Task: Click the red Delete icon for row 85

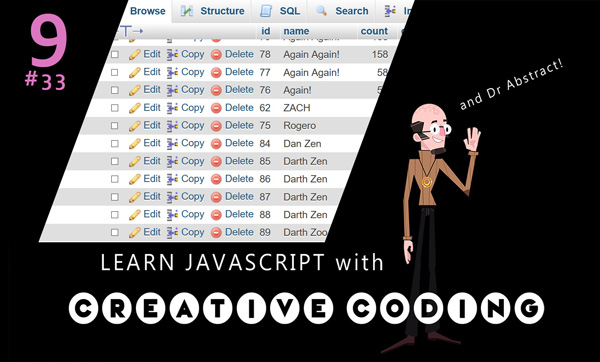Action: (216, 161)
